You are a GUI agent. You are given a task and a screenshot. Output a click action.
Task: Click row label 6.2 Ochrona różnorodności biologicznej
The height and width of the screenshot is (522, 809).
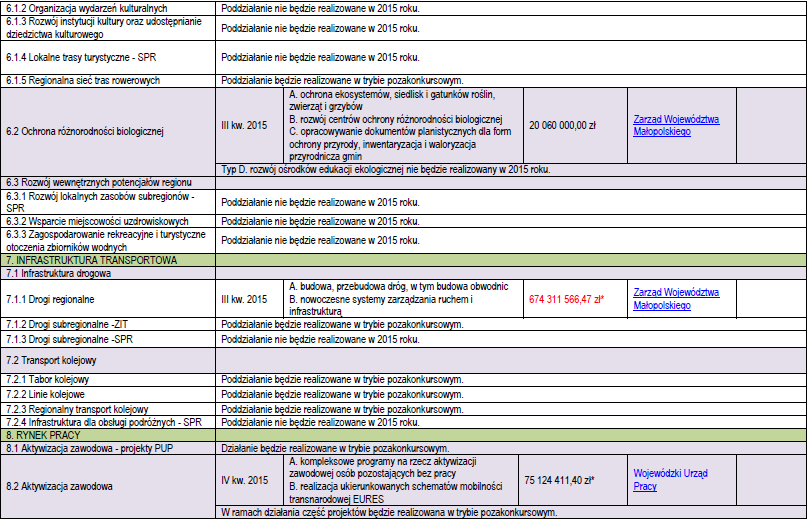(x=85, y=131)
